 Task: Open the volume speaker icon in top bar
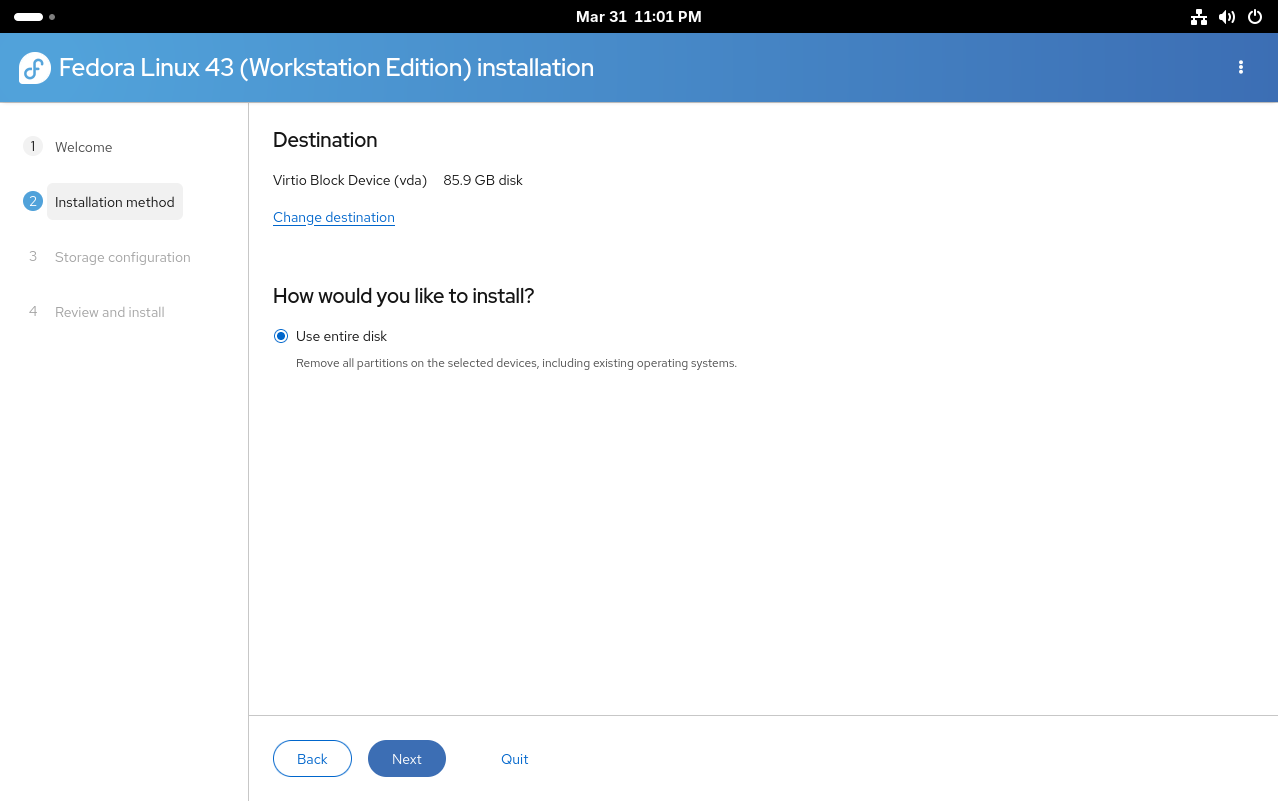tap(1227, 17)
